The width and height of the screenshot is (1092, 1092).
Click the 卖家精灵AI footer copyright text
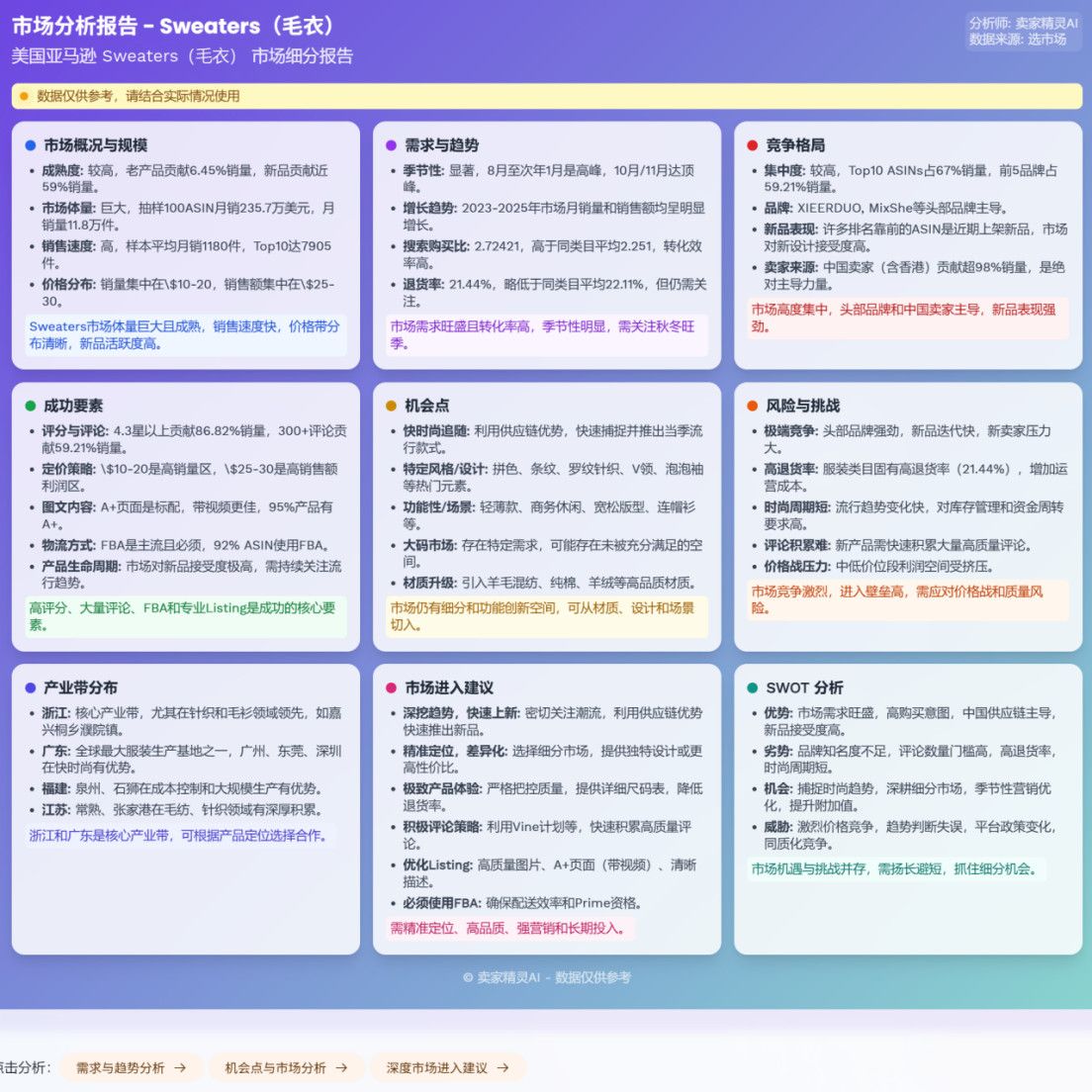546,977
